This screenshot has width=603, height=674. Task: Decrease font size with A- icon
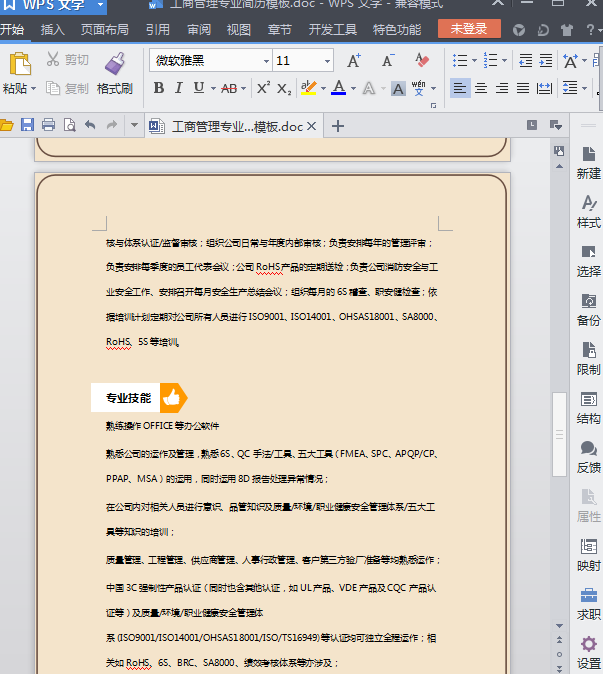(x=388, y=61)
